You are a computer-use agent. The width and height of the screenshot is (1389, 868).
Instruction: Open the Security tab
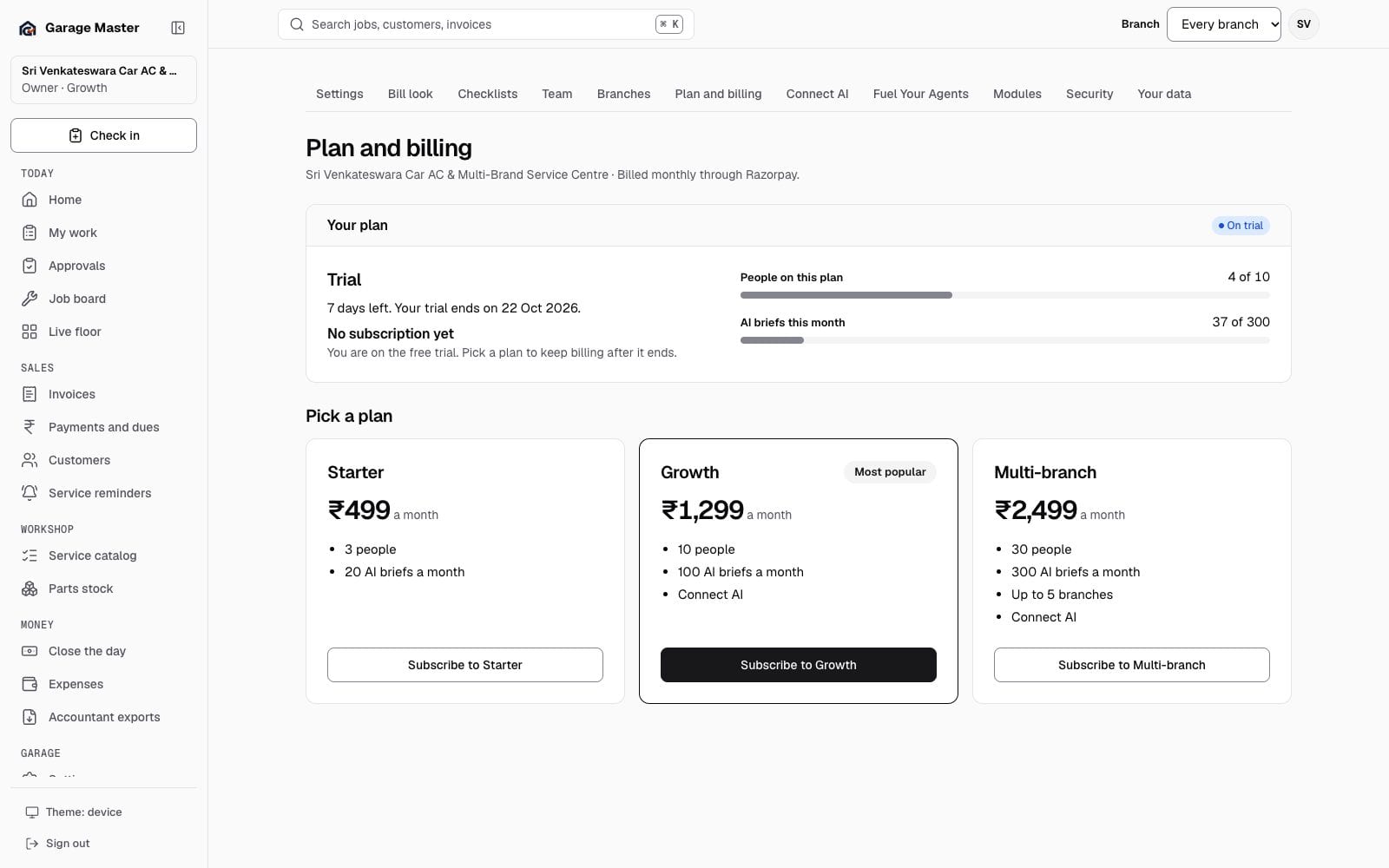(x=1089, y=94)
